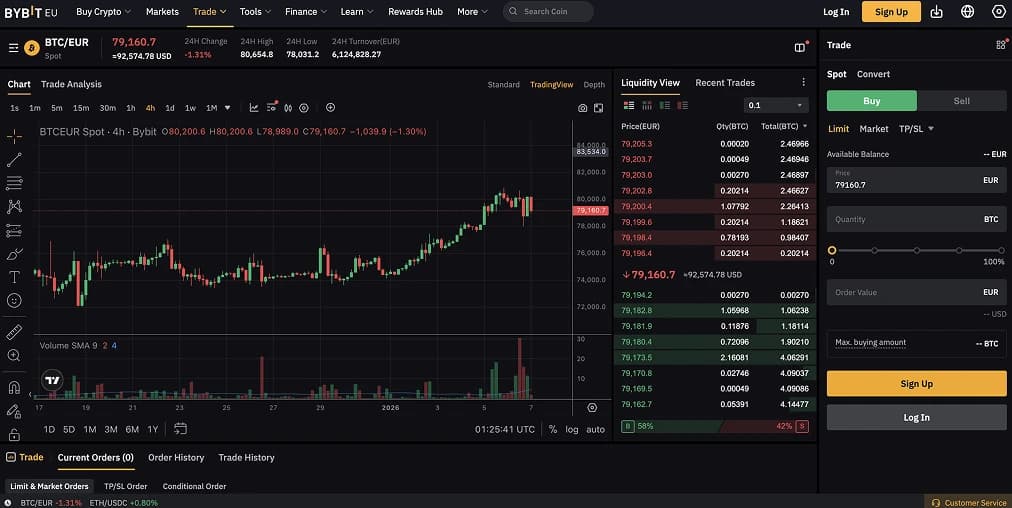Viewport: 1012px width, 508px height.
Task: Toggle auto scale on the chart
Action: pyautogui.click(x=595, y=429)
